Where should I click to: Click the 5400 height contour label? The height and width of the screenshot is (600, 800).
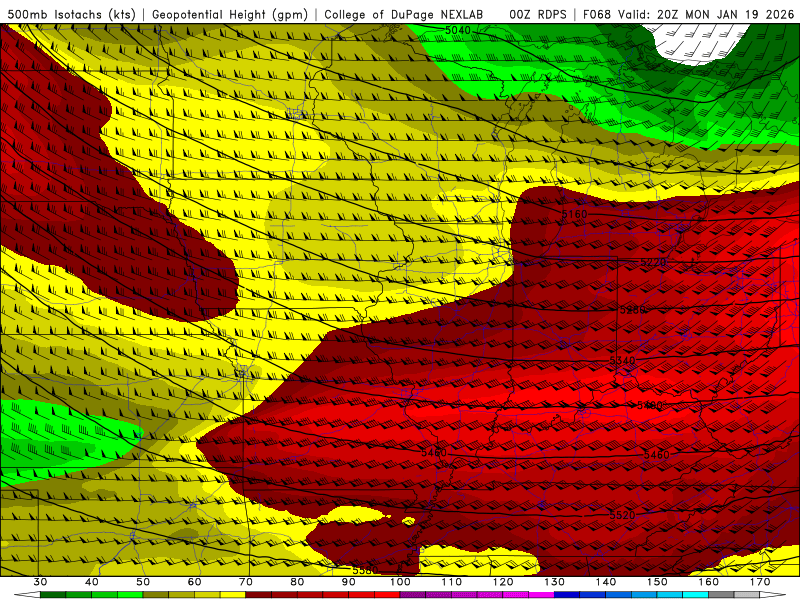click(x=650, y=406)
